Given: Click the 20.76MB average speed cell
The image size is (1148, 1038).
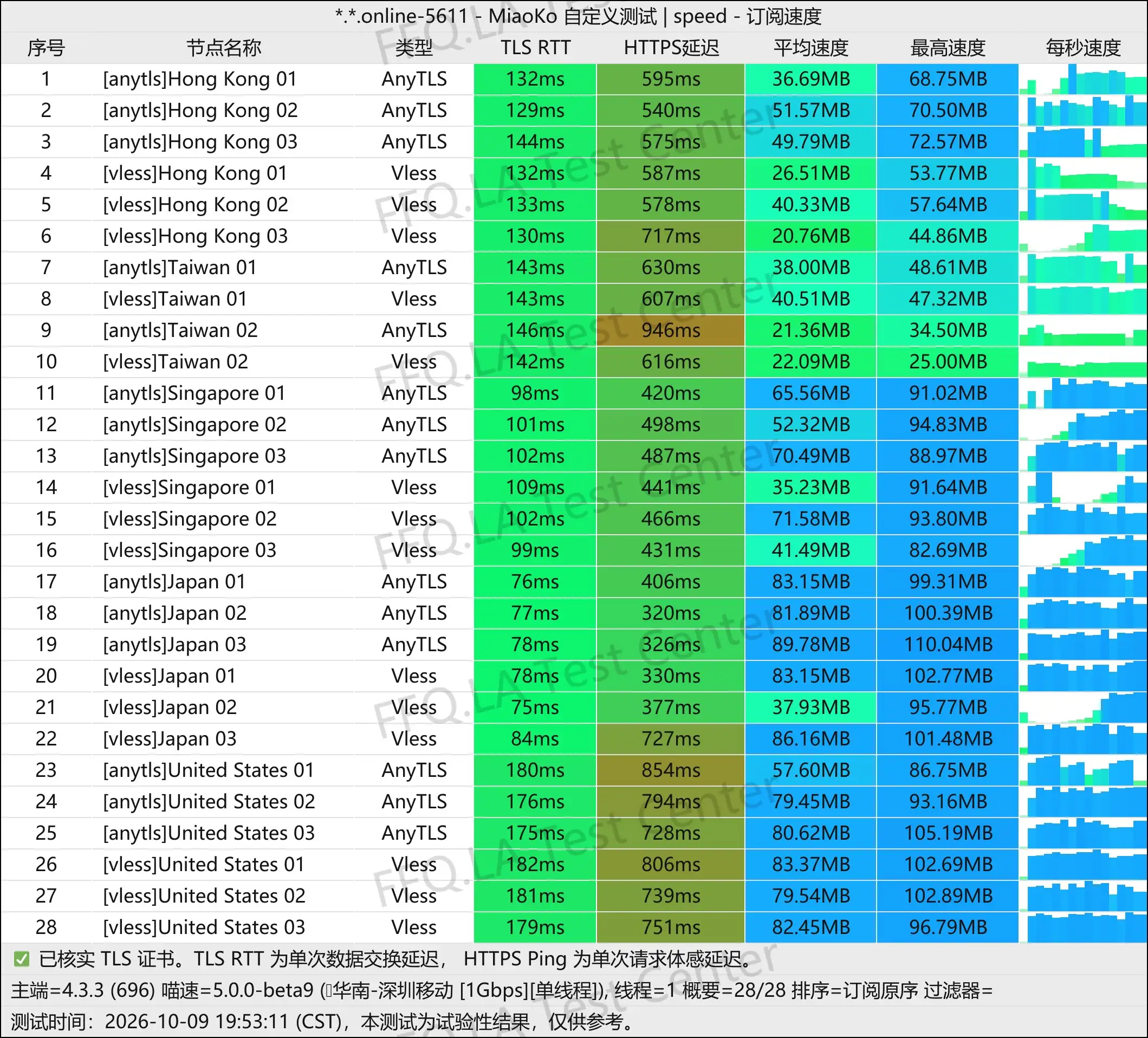Looking at the screenshot, I should coord(810,236).
